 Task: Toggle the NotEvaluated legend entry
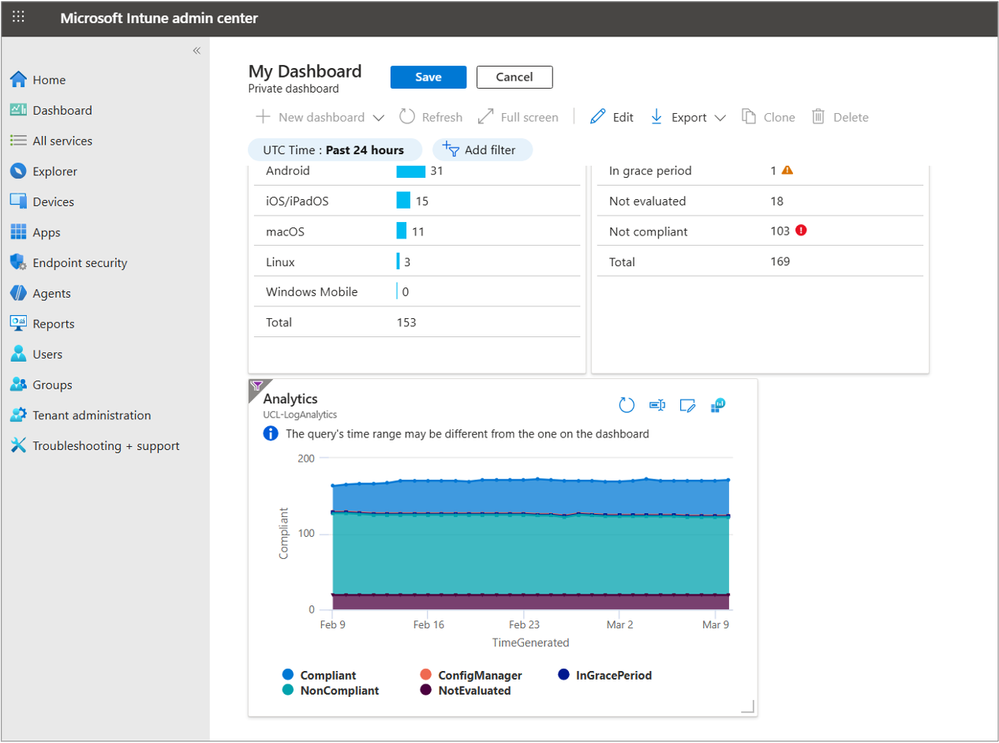(466, 690)
